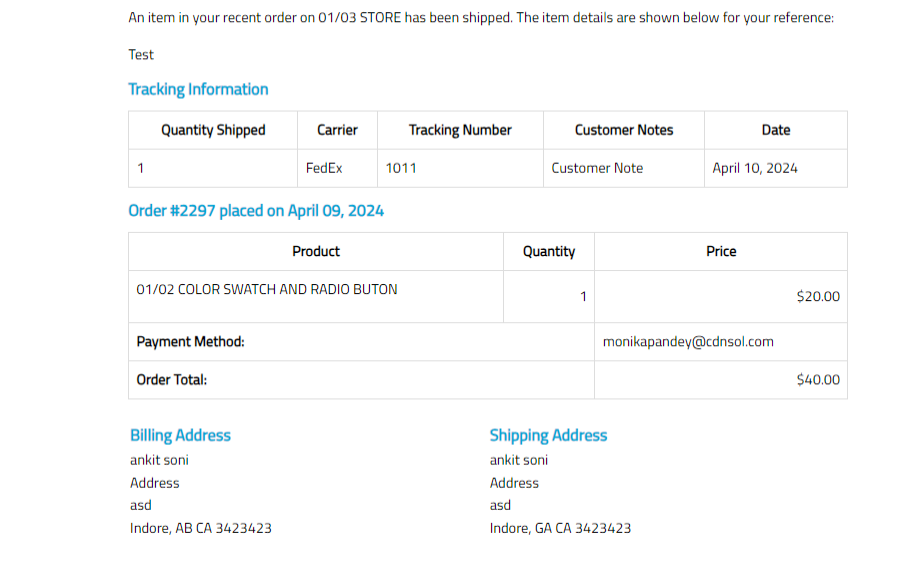
Task: Click the April 10, 2024 date cell
Action: (x=755, y=168)
